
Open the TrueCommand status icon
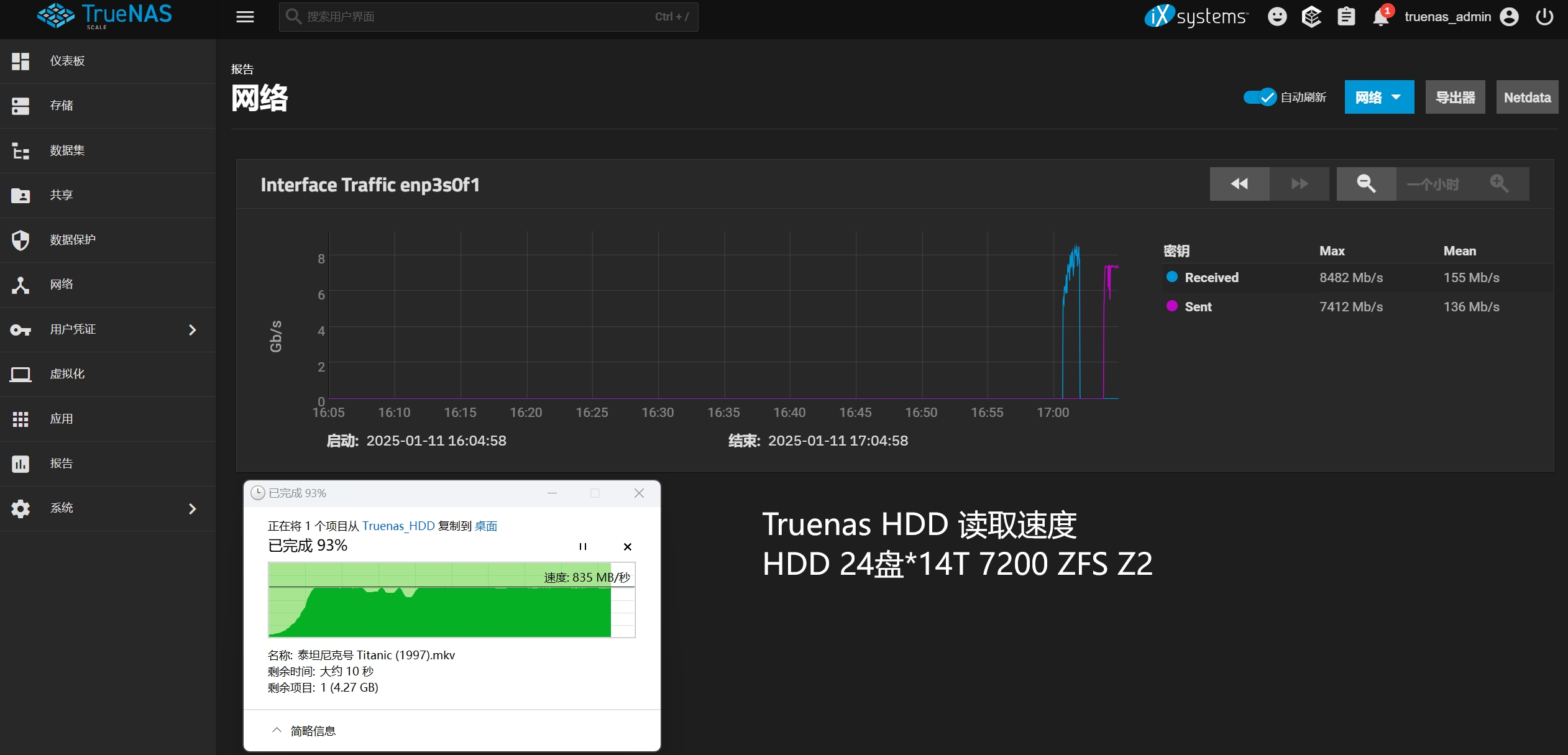tap(1311, 17)
